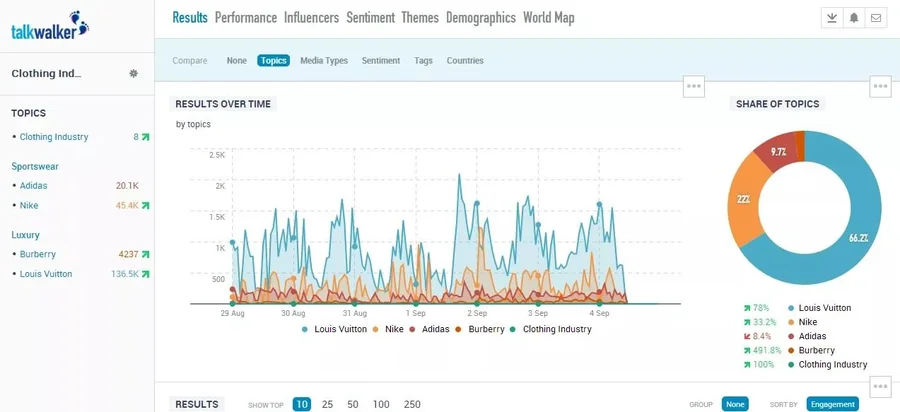900x412 pixels.
Task: Open settings gear beside Clothing Ind... project
Action: click(133, 74)
